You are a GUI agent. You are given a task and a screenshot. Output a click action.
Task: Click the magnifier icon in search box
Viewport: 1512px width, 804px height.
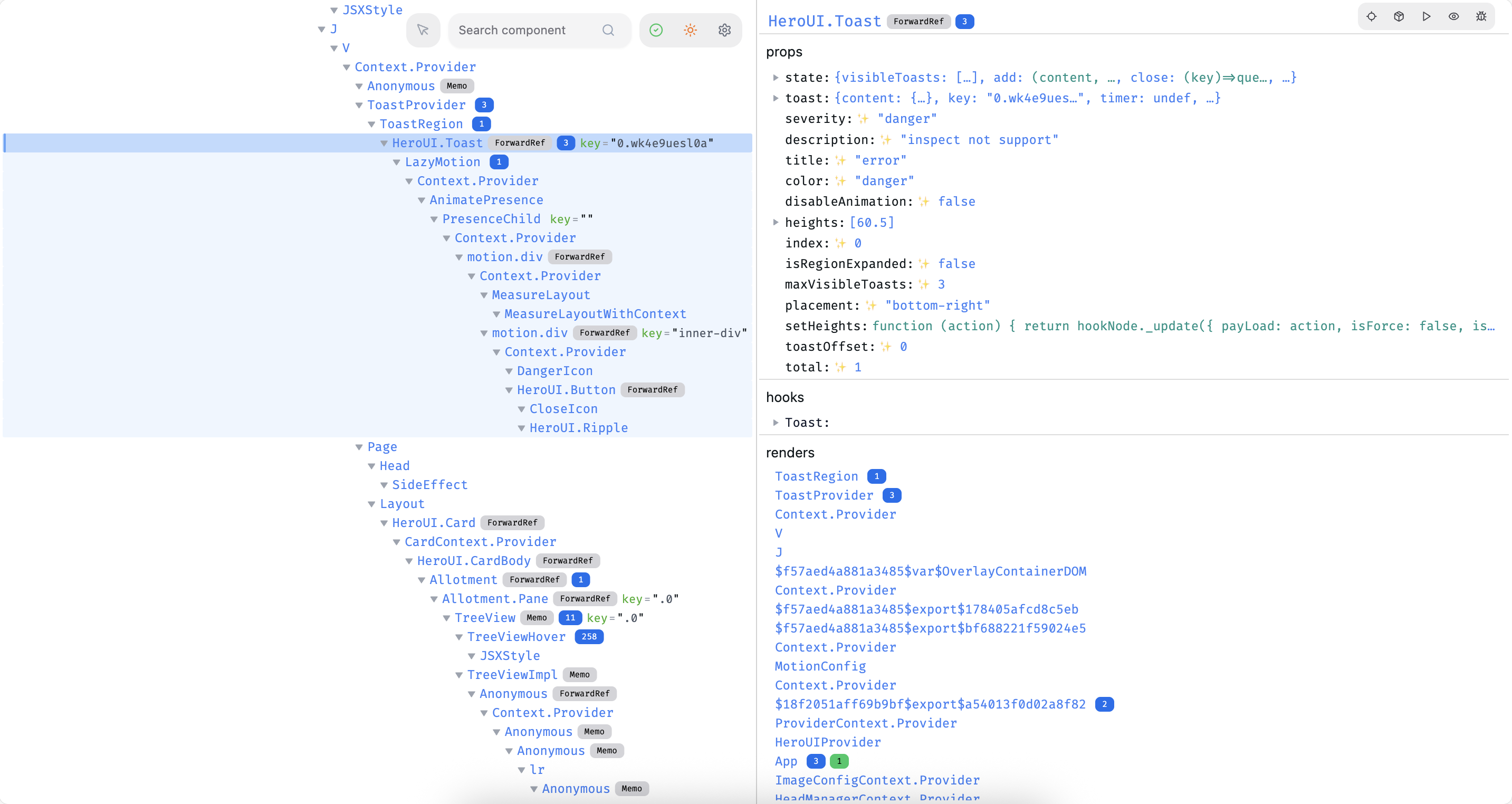click(x=608, y=30)
